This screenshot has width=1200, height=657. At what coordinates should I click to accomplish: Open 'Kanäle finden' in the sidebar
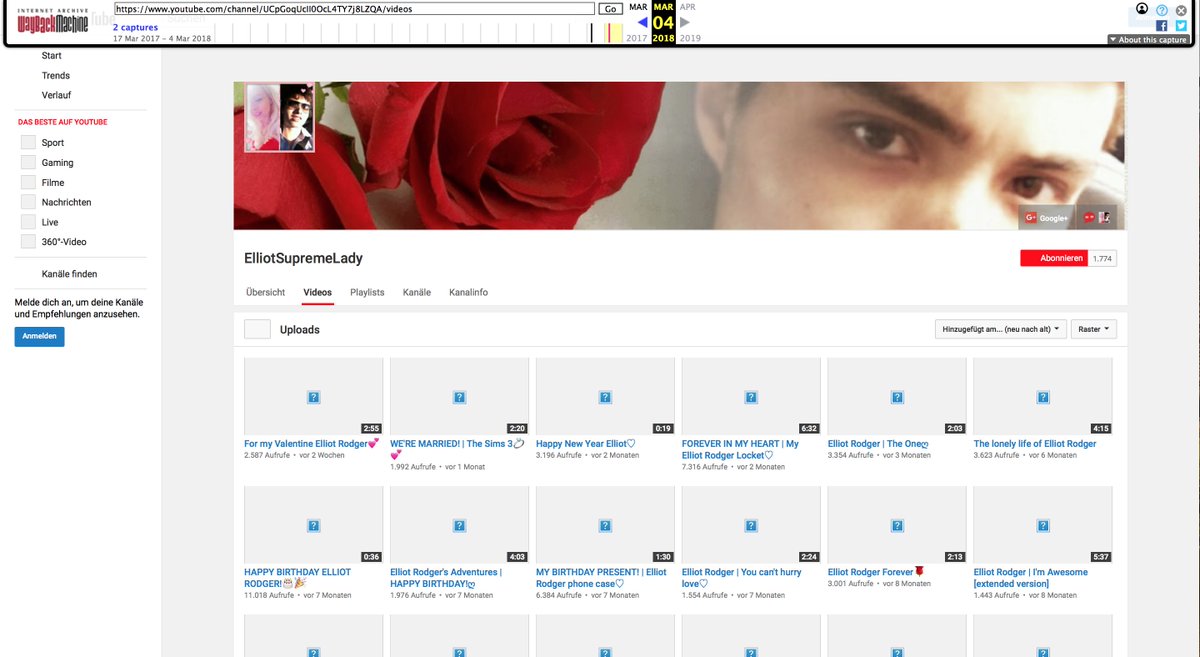tap(69, 274)
